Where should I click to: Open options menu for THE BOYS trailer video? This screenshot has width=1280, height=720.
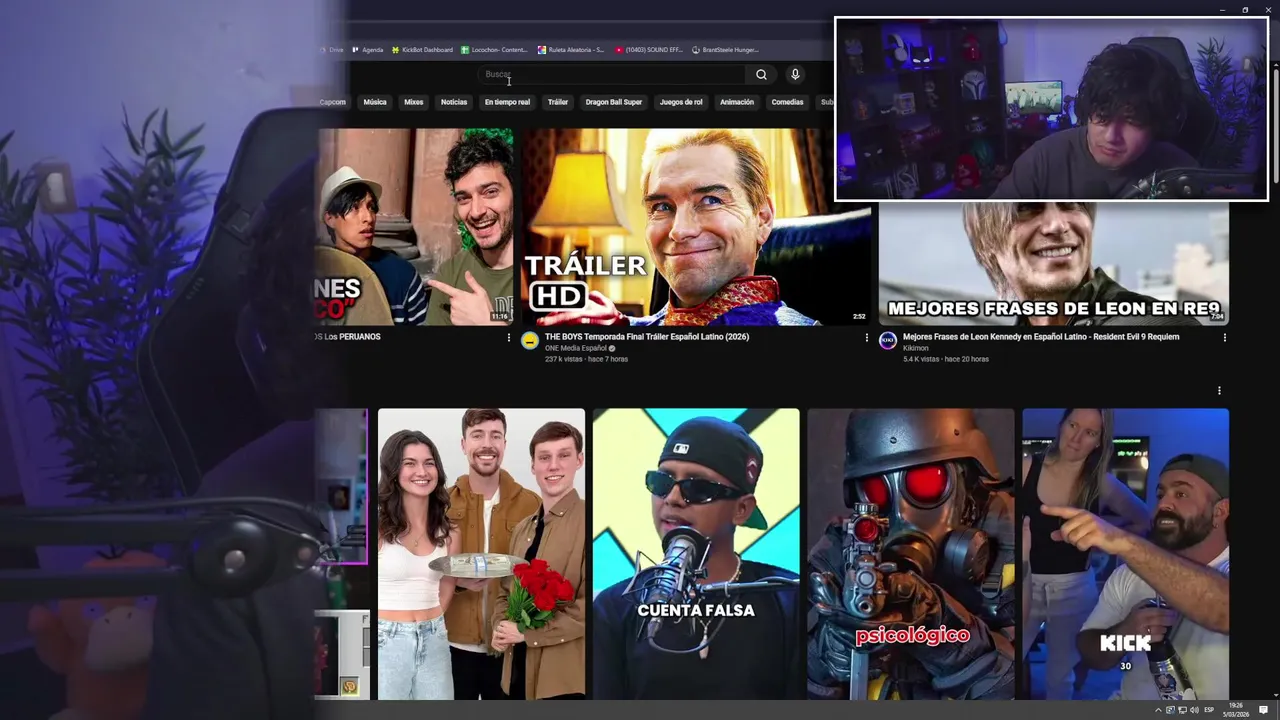pyautogui.click(x=866, y=338)
